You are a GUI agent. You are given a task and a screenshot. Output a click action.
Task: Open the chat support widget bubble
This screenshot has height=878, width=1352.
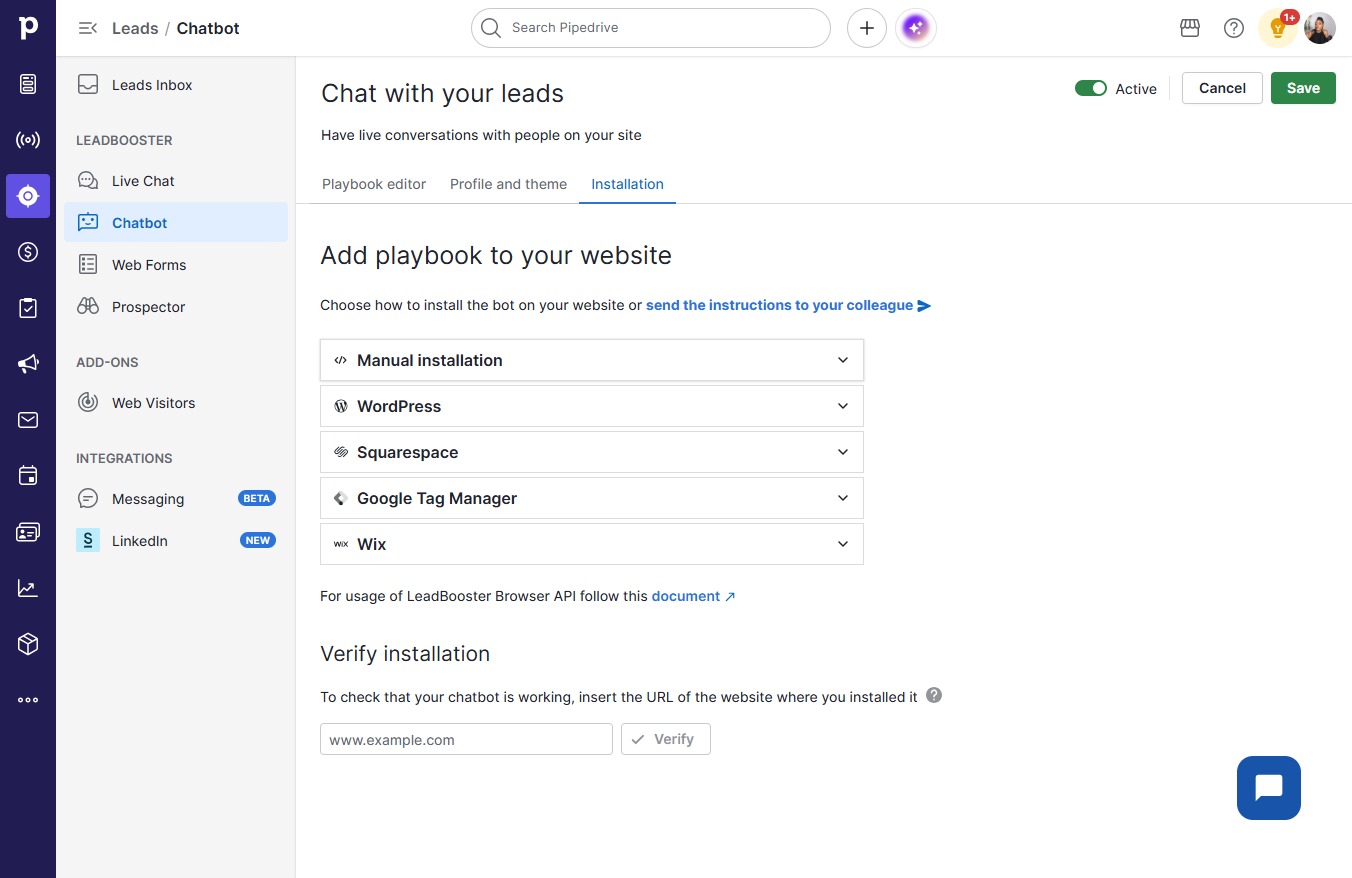point(1269,788)
